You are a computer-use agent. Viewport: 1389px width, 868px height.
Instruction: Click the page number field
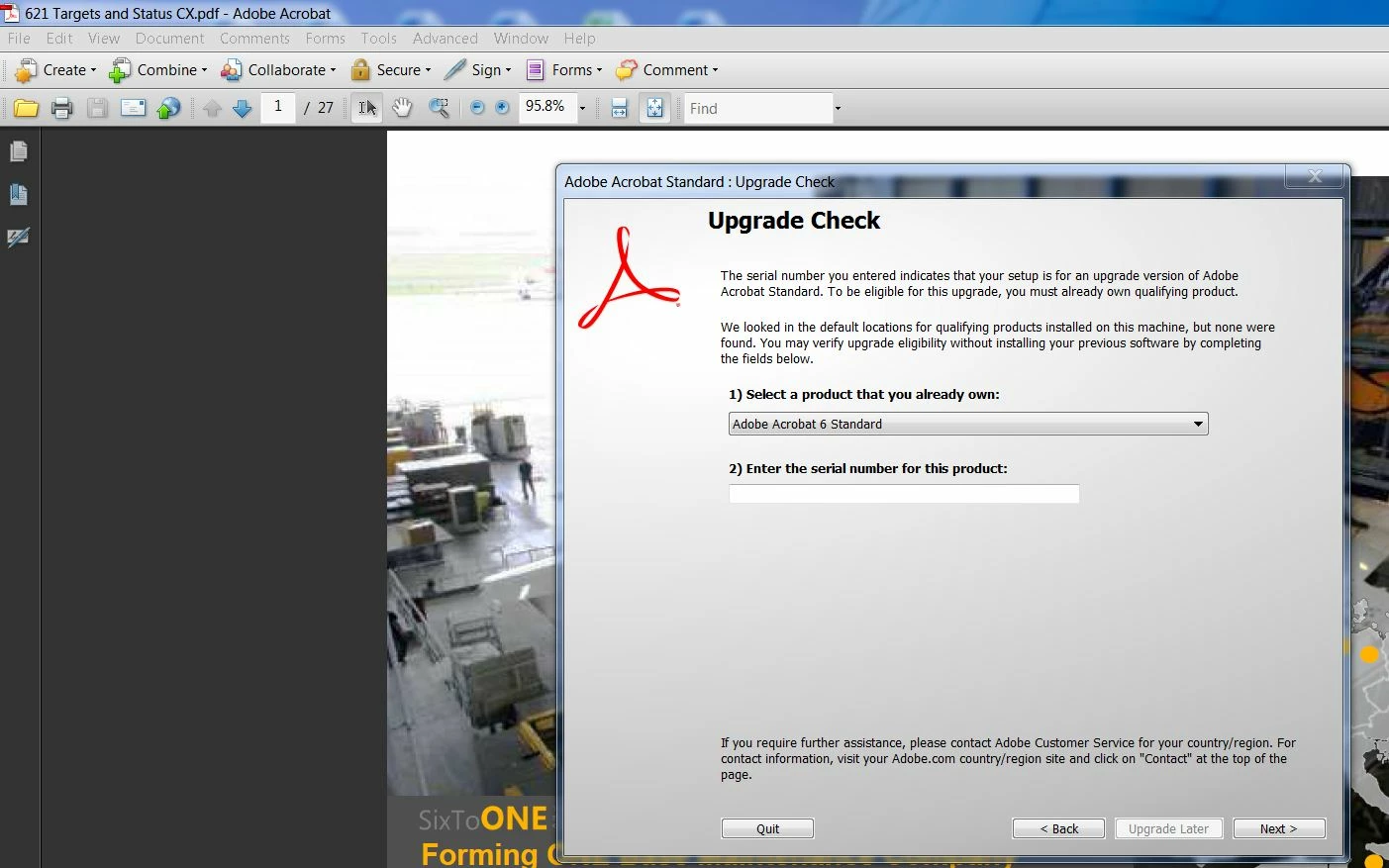(278, 107)
